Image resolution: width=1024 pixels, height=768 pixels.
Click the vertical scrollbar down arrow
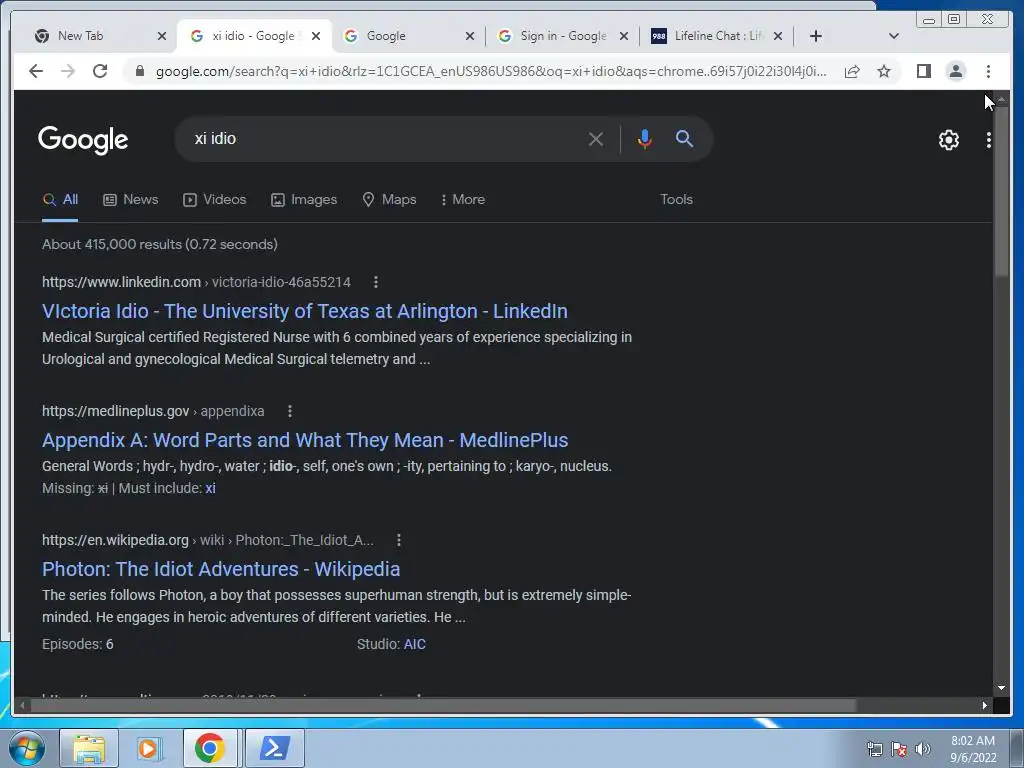(x=1001, y=688)
